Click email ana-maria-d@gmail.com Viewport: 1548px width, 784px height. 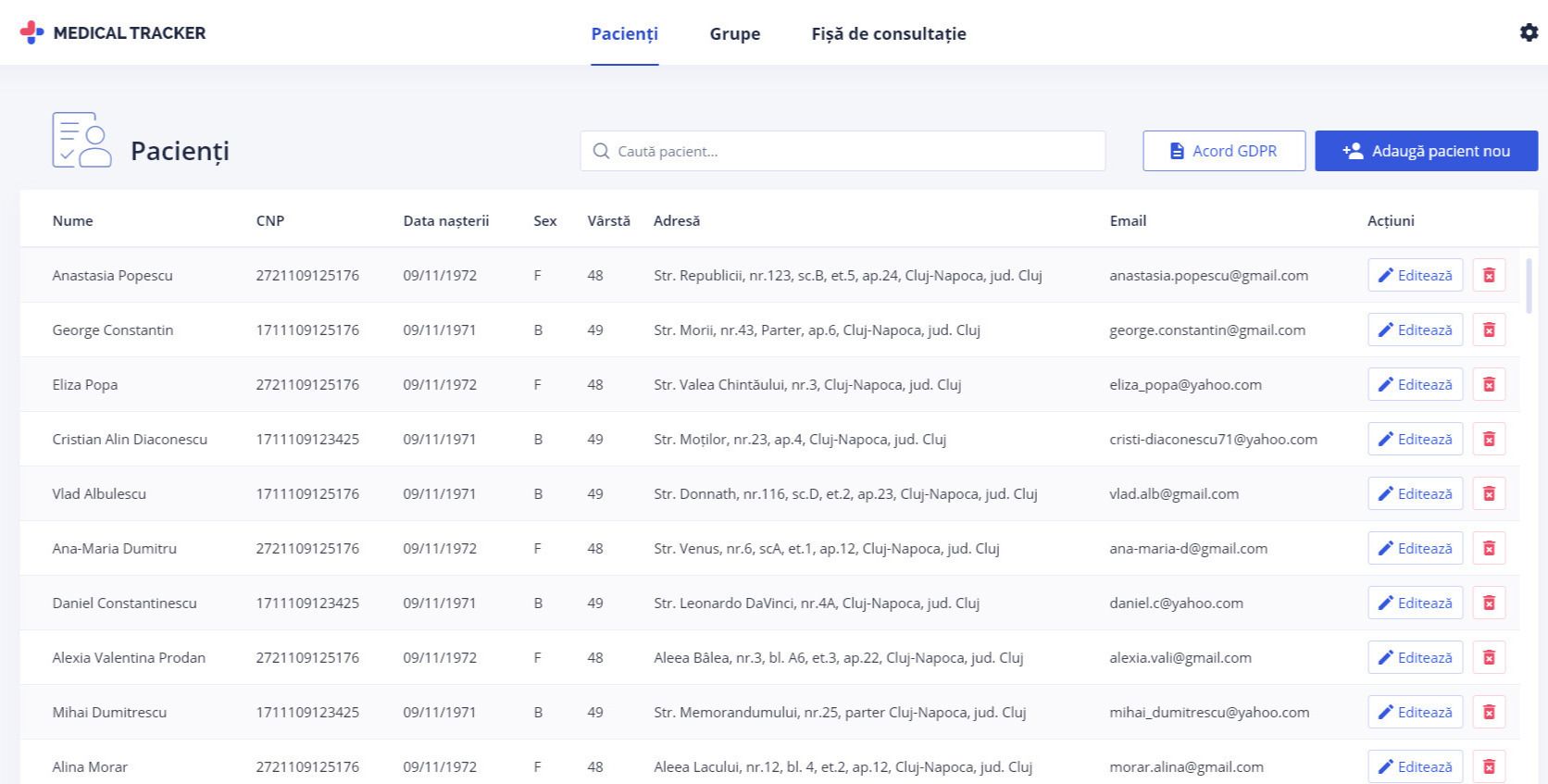1188,548
